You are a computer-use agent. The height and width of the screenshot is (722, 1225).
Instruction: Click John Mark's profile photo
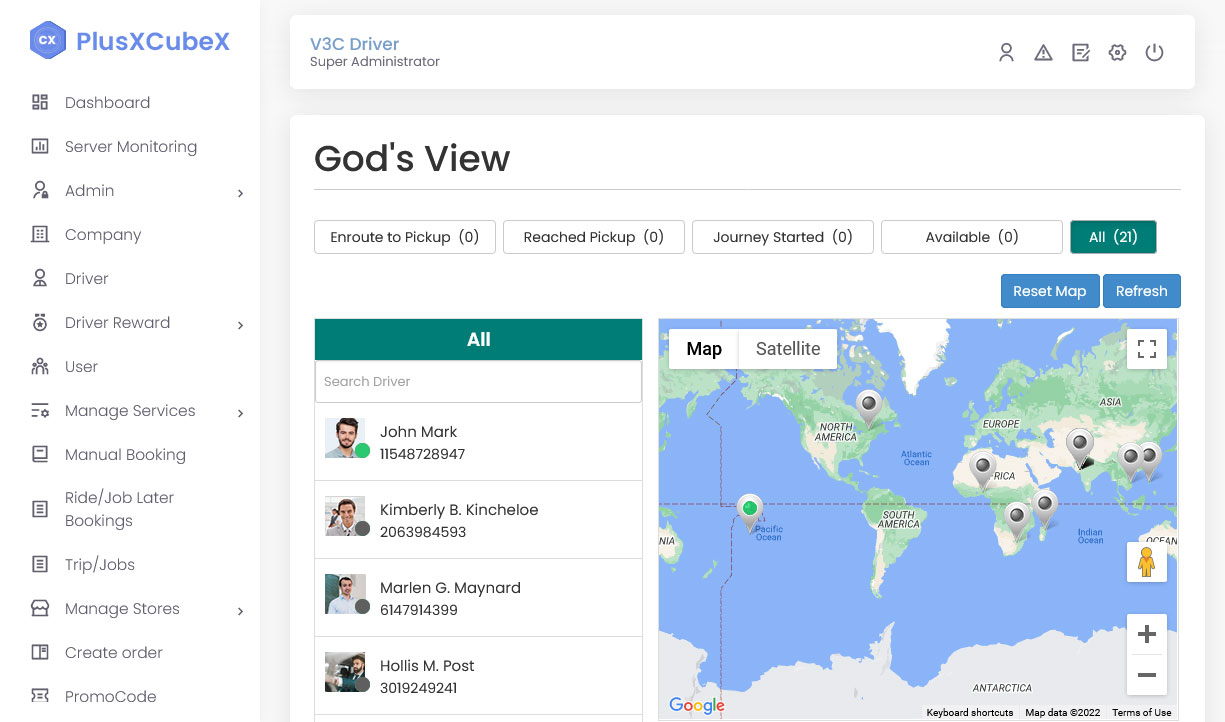point(345,438)
